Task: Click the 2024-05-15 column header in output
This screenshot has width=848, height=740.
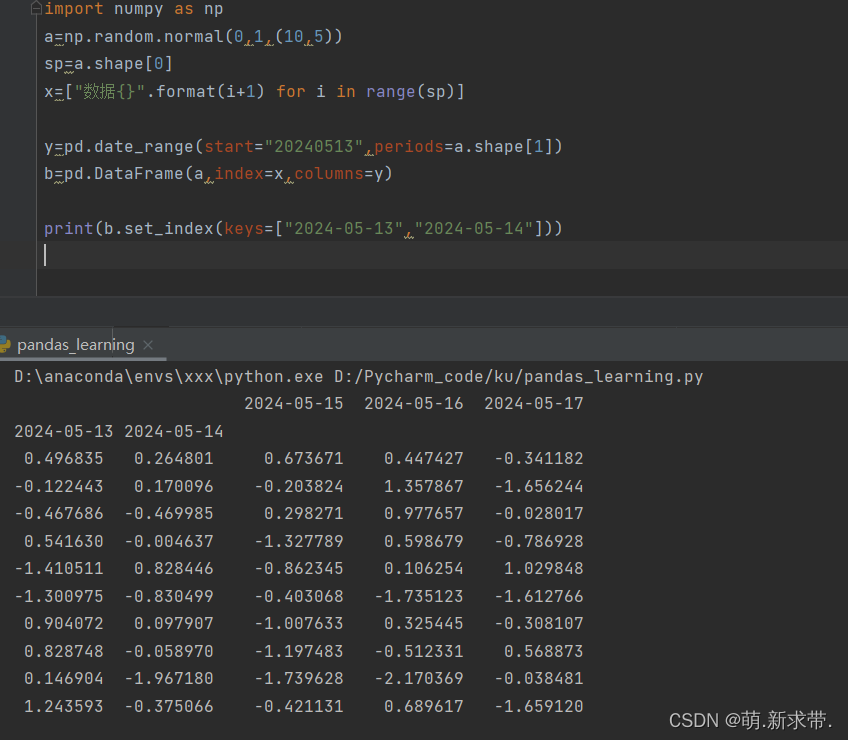Action: click(293, 403)
